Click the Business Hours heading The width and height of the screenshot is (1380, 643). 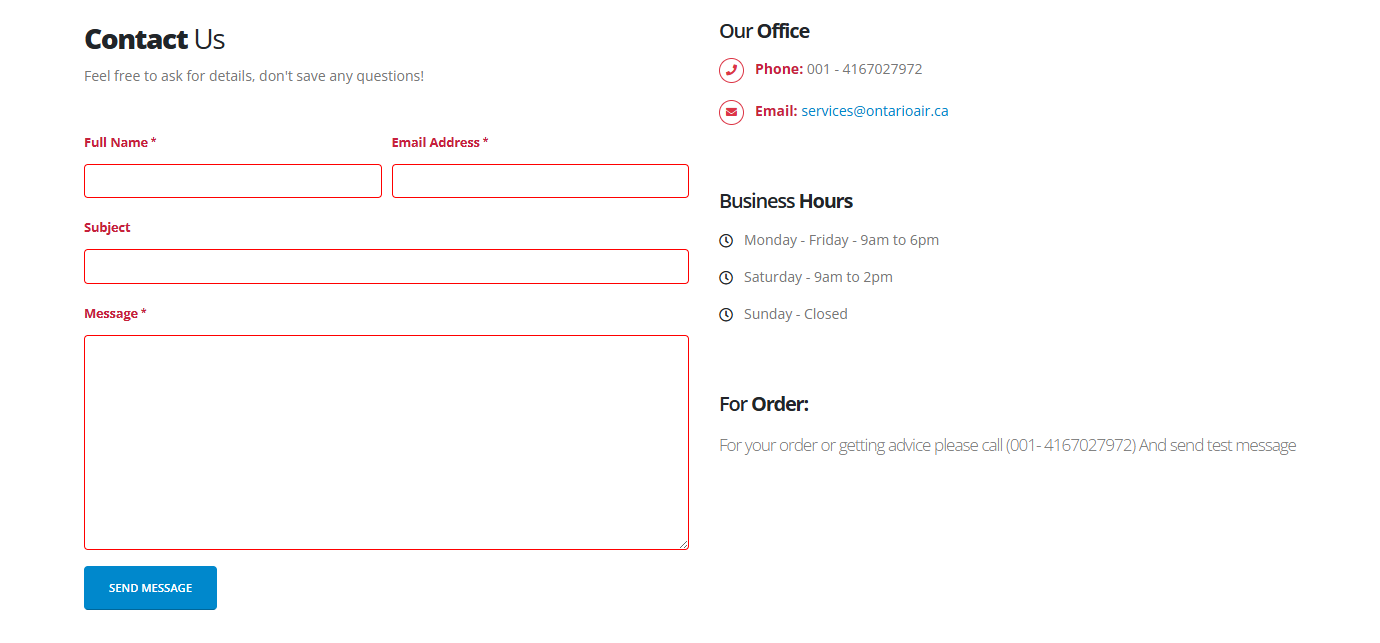[x=785, y=201]
